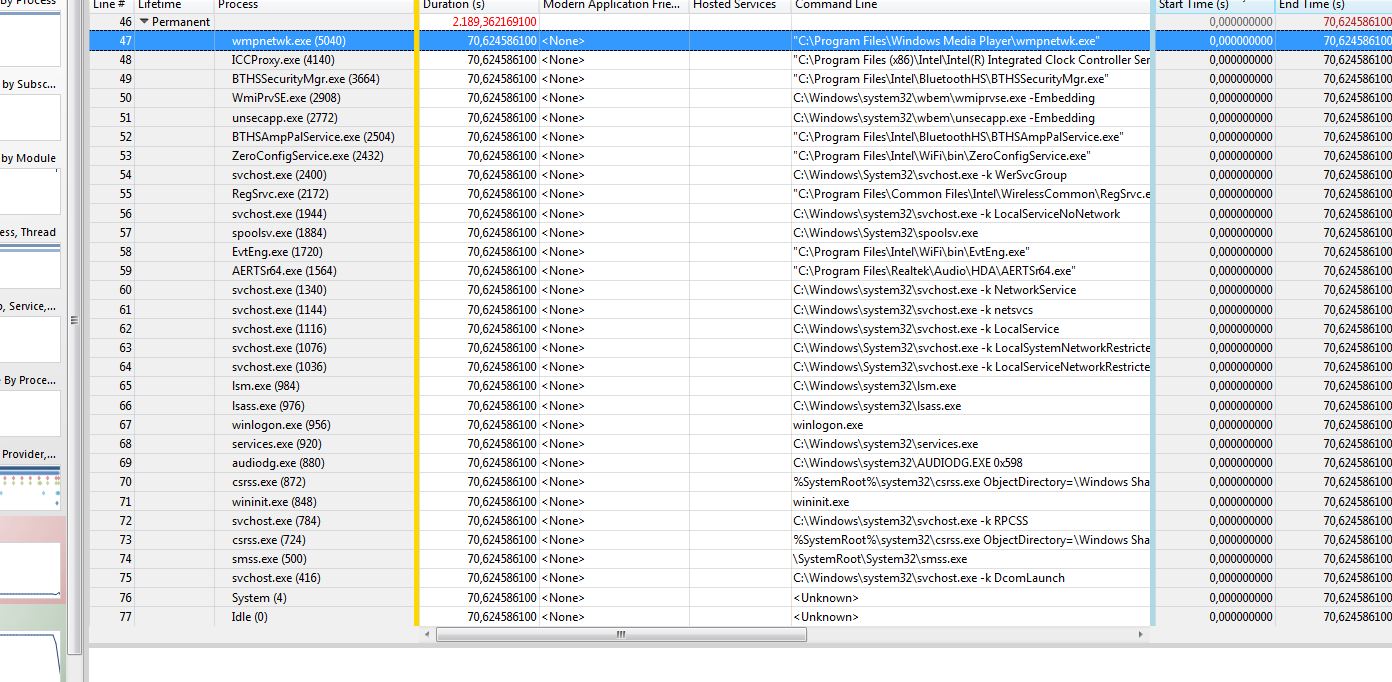Viewport: 1392px width, 682px height.
Task: Open the 'ess, Thread' graph thumbnail
Action: pyautogui.click(x=30, y=265)
